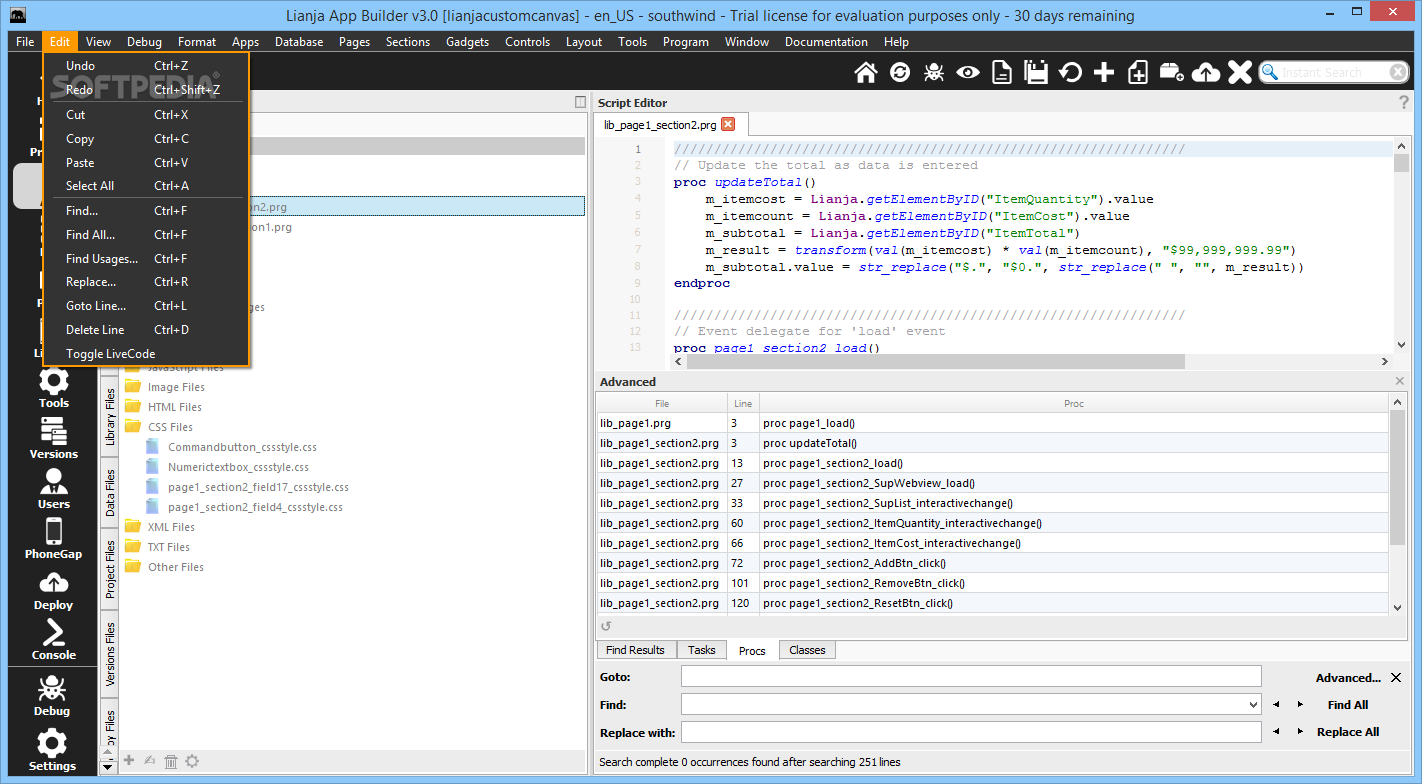
Task: Click the trash icon below the file tree
Action: pos(171,761)
